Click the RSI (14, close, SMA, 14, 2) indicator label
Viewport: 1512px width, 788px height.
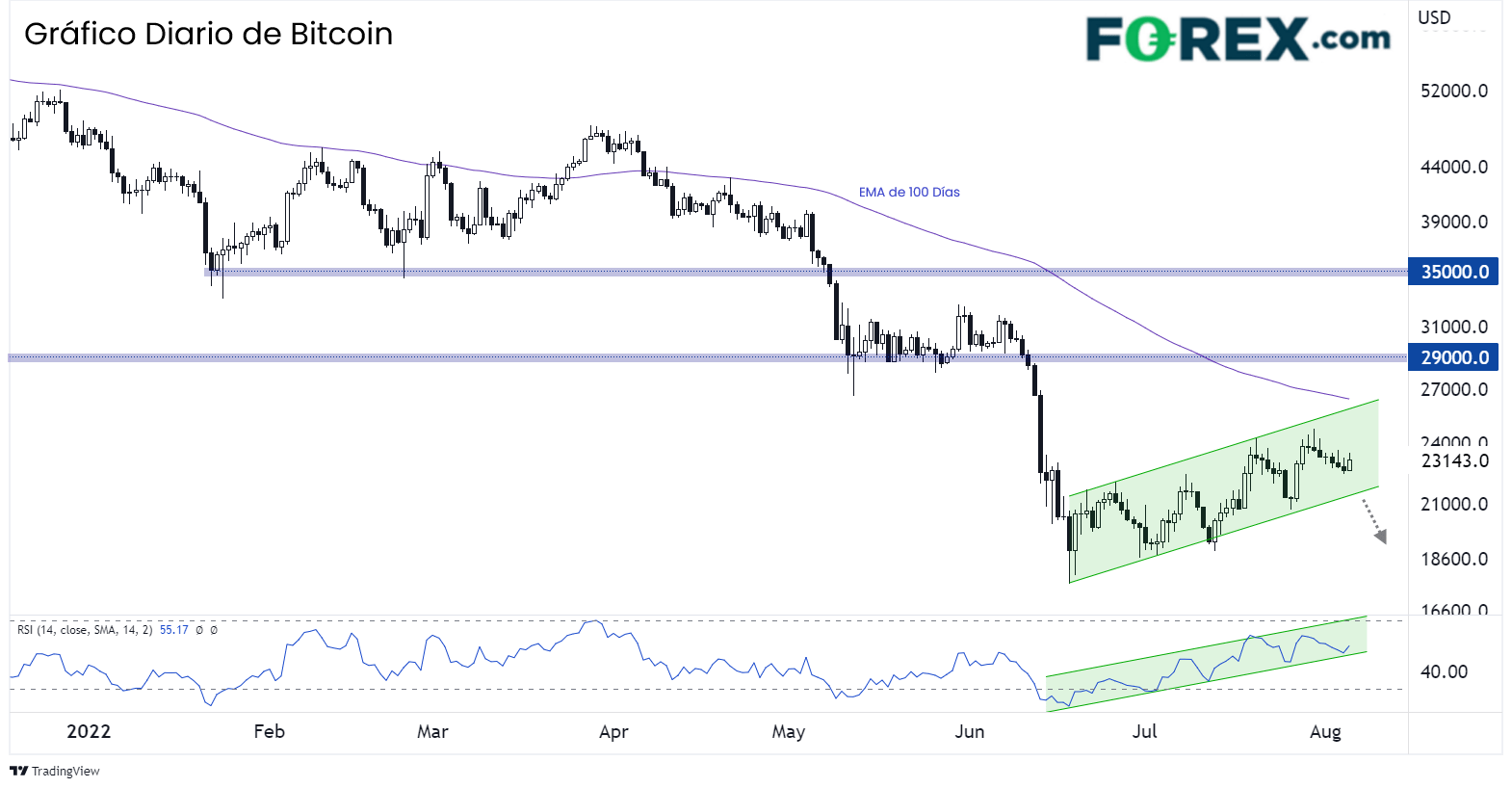[85, 630]
